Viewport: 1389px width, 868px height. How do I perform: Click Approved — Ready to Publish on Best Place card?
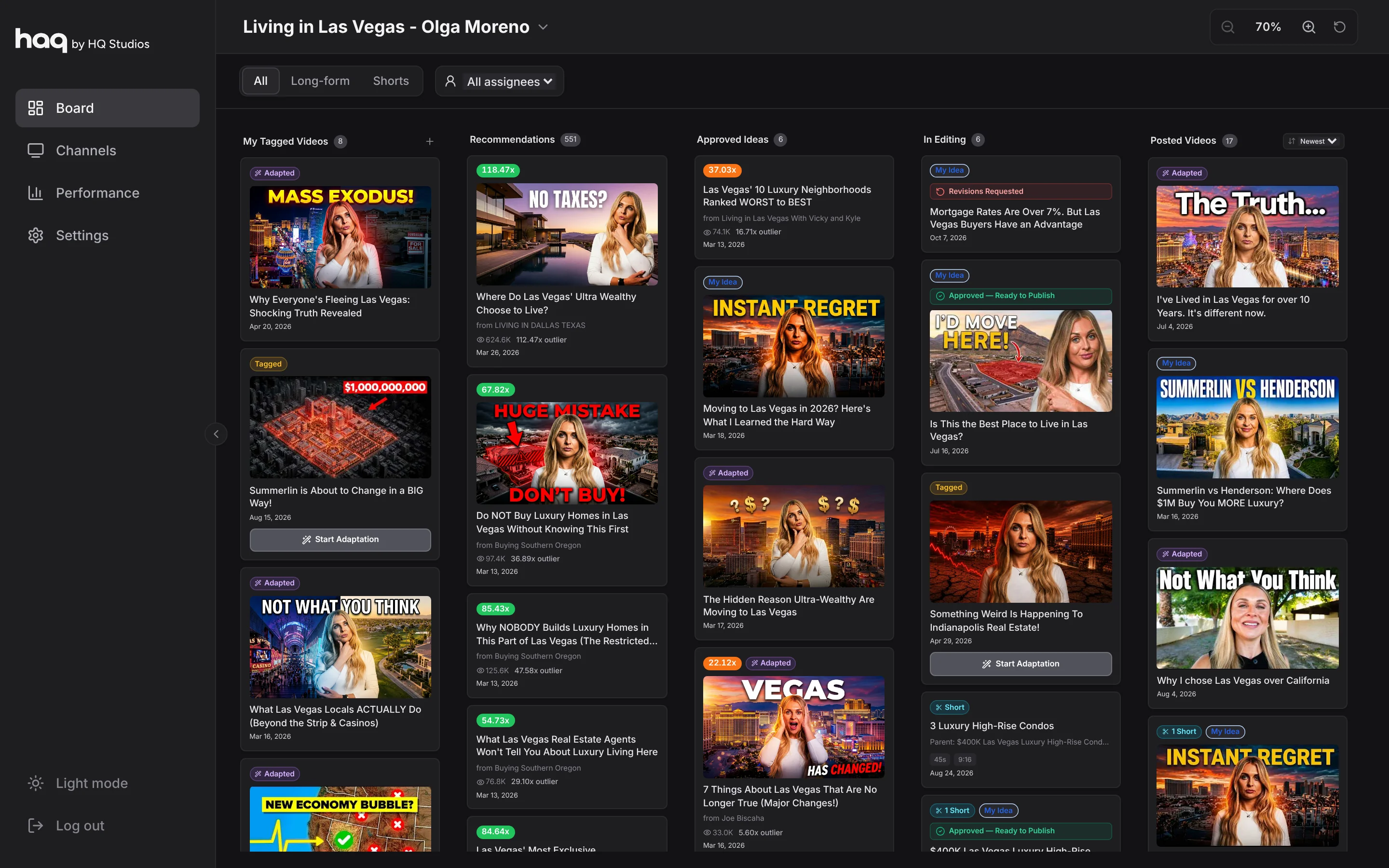(1021, 296)
